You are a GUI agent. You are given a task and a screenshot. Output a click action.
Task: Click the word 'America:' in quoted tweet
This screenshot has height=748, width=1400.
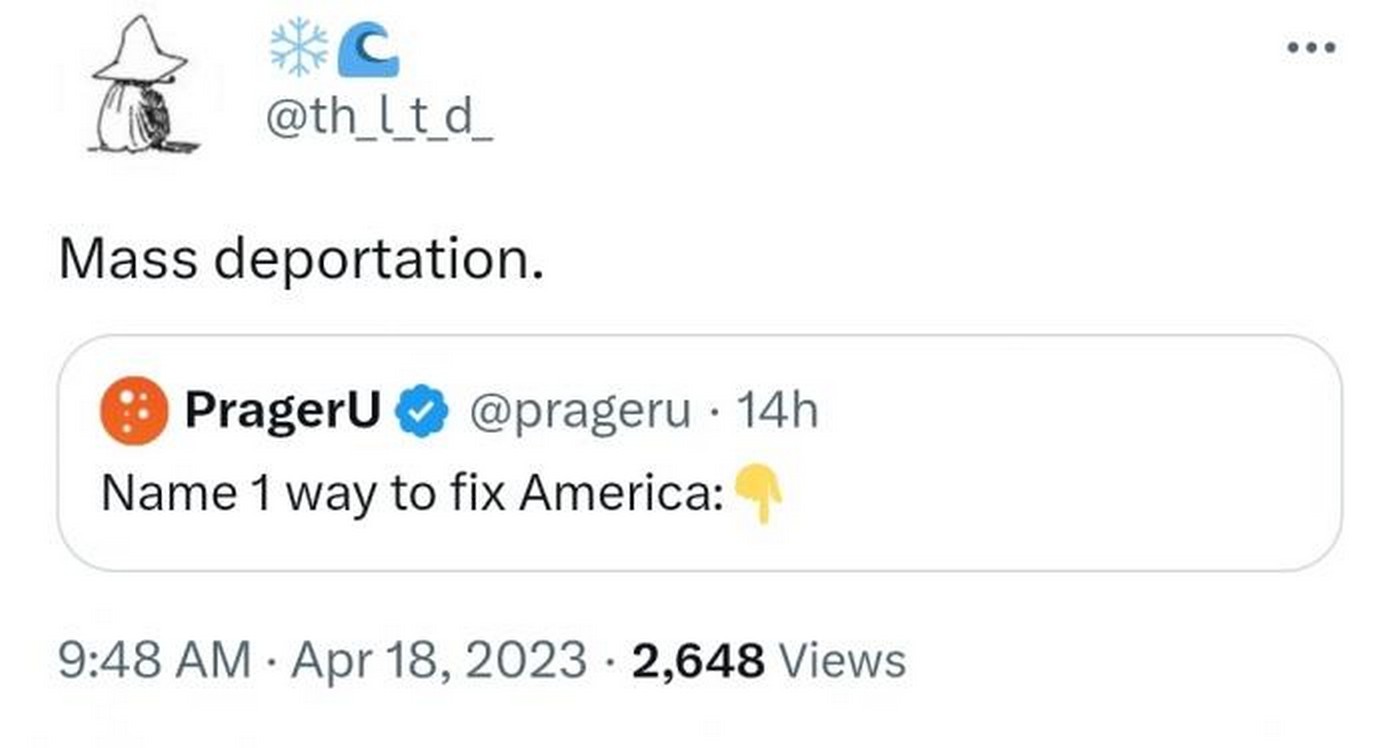coord(621,493)
